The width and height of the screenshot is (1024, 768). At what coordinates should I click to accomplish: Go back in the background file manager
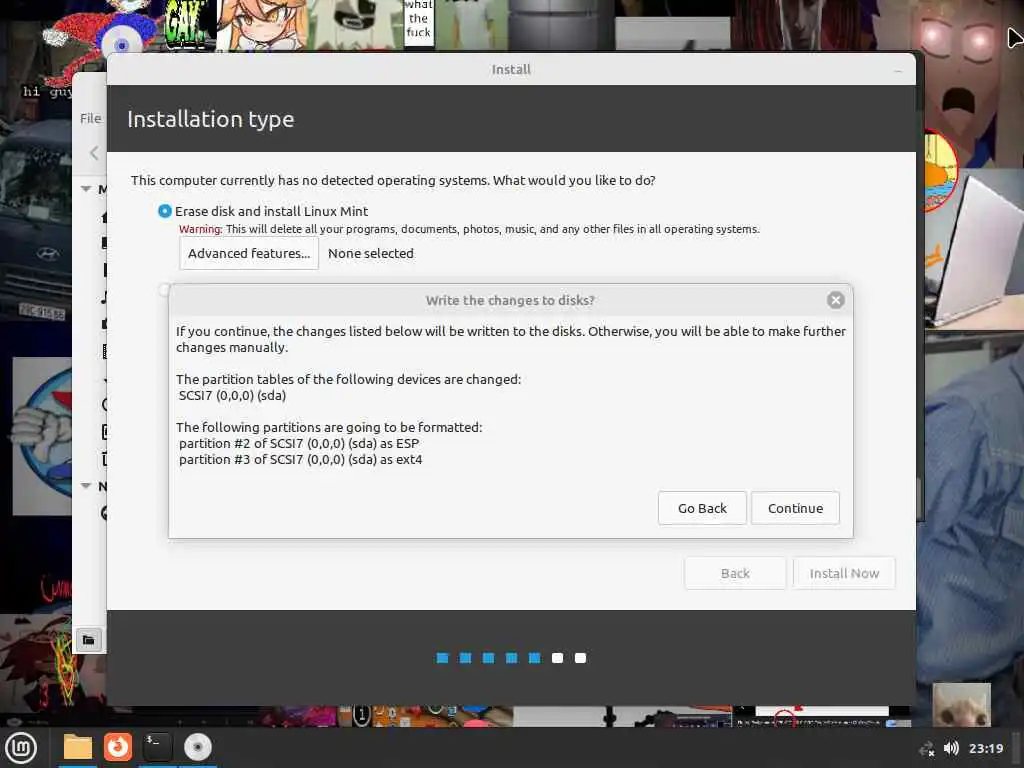click(94, 153)
